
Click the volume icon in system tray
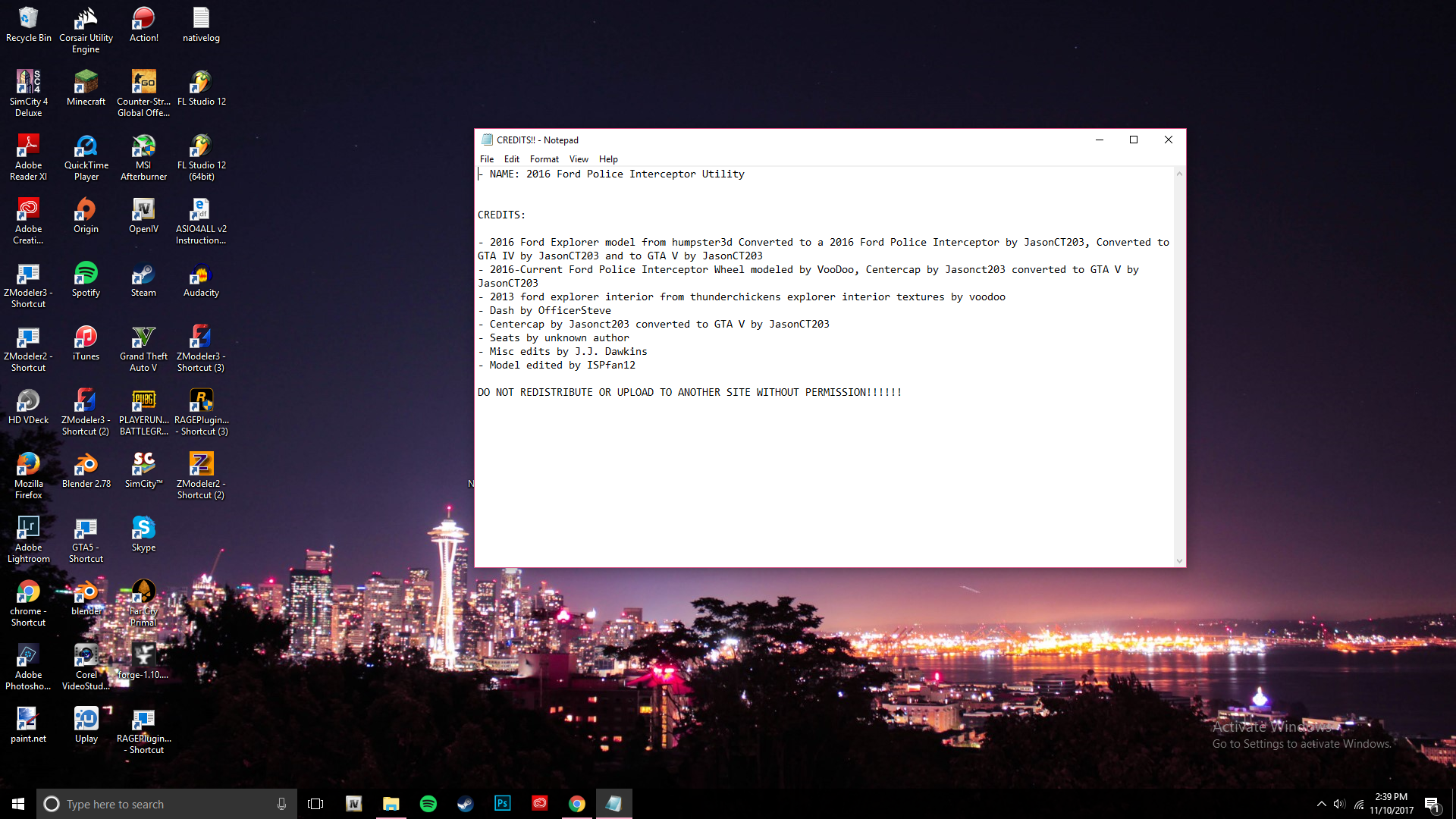click(1339, 804)
